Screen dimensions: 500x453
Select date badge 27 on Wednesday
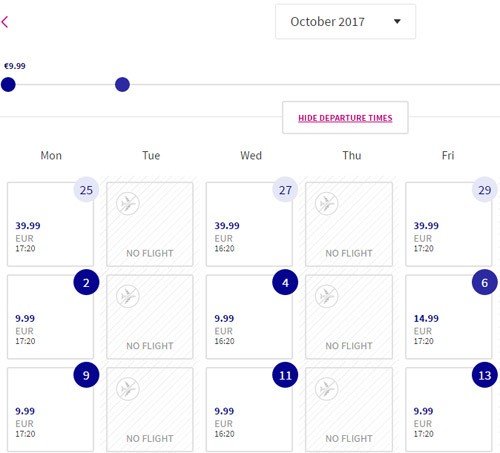click(285, 190)
